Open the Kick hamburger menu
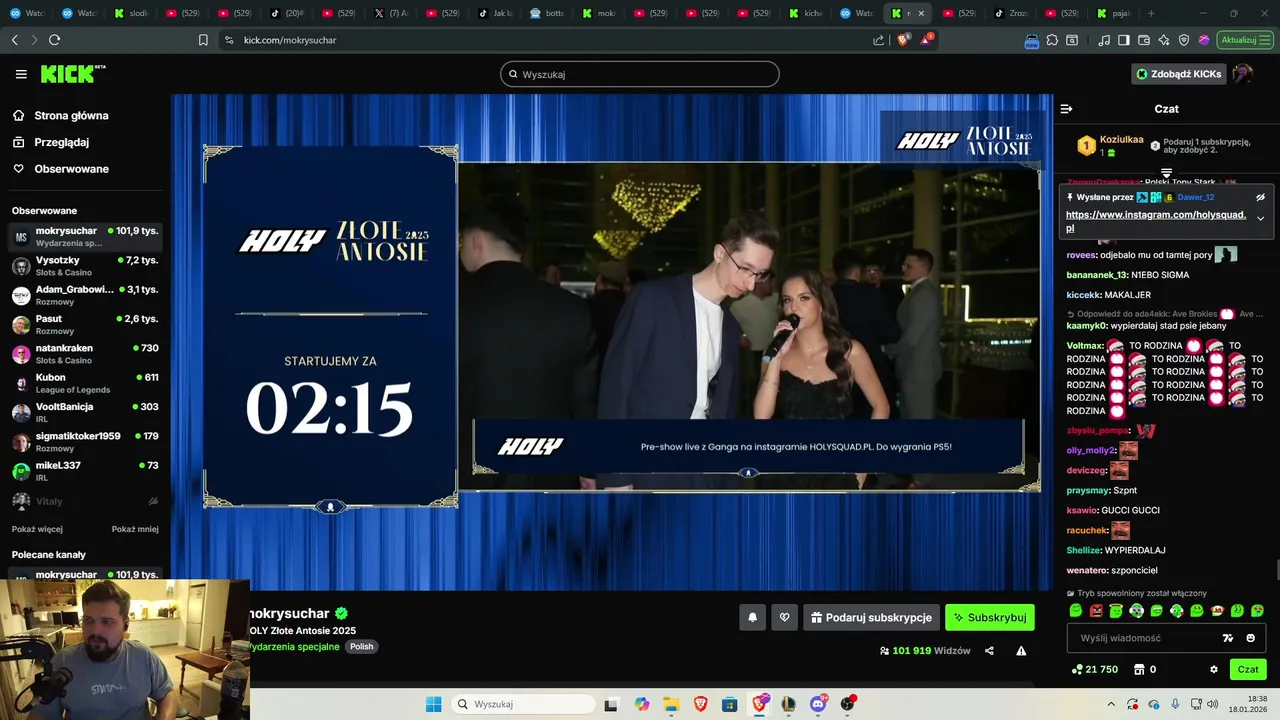 [x=21, y=74]
